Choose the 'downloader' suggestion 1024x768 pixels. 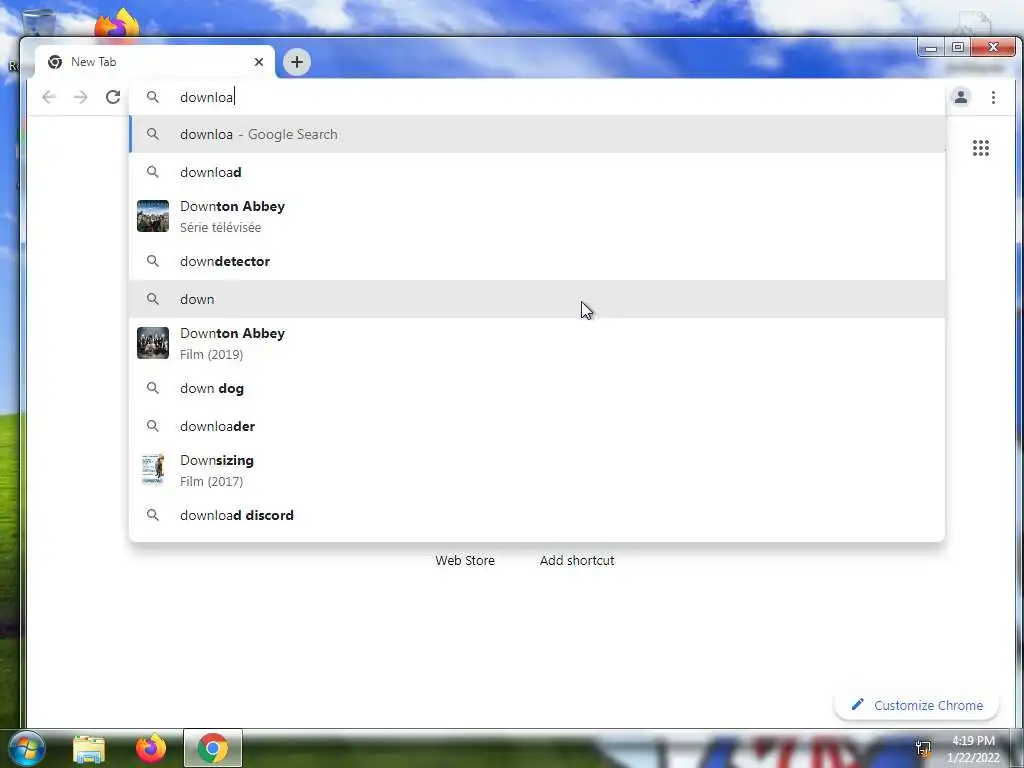(x=537, y=426)
